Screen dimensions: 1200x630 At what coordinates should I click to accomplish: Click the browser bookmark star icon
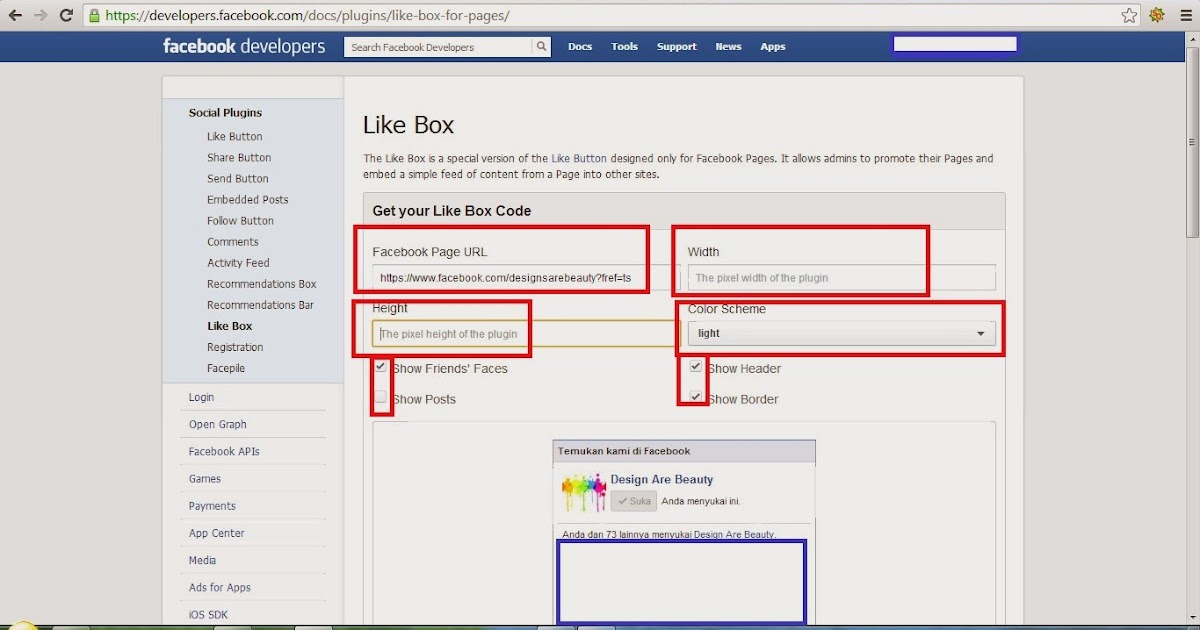(x=1128, y=15)
